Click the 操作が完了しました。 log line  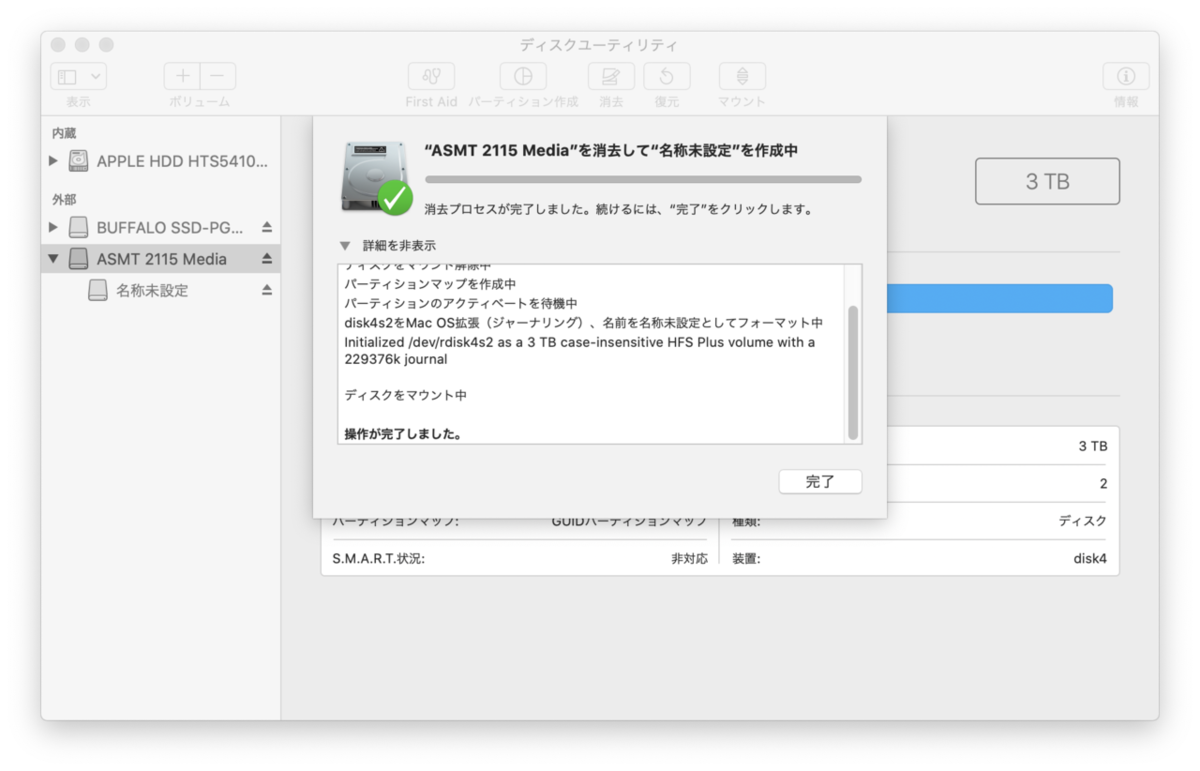click(404, 434)
